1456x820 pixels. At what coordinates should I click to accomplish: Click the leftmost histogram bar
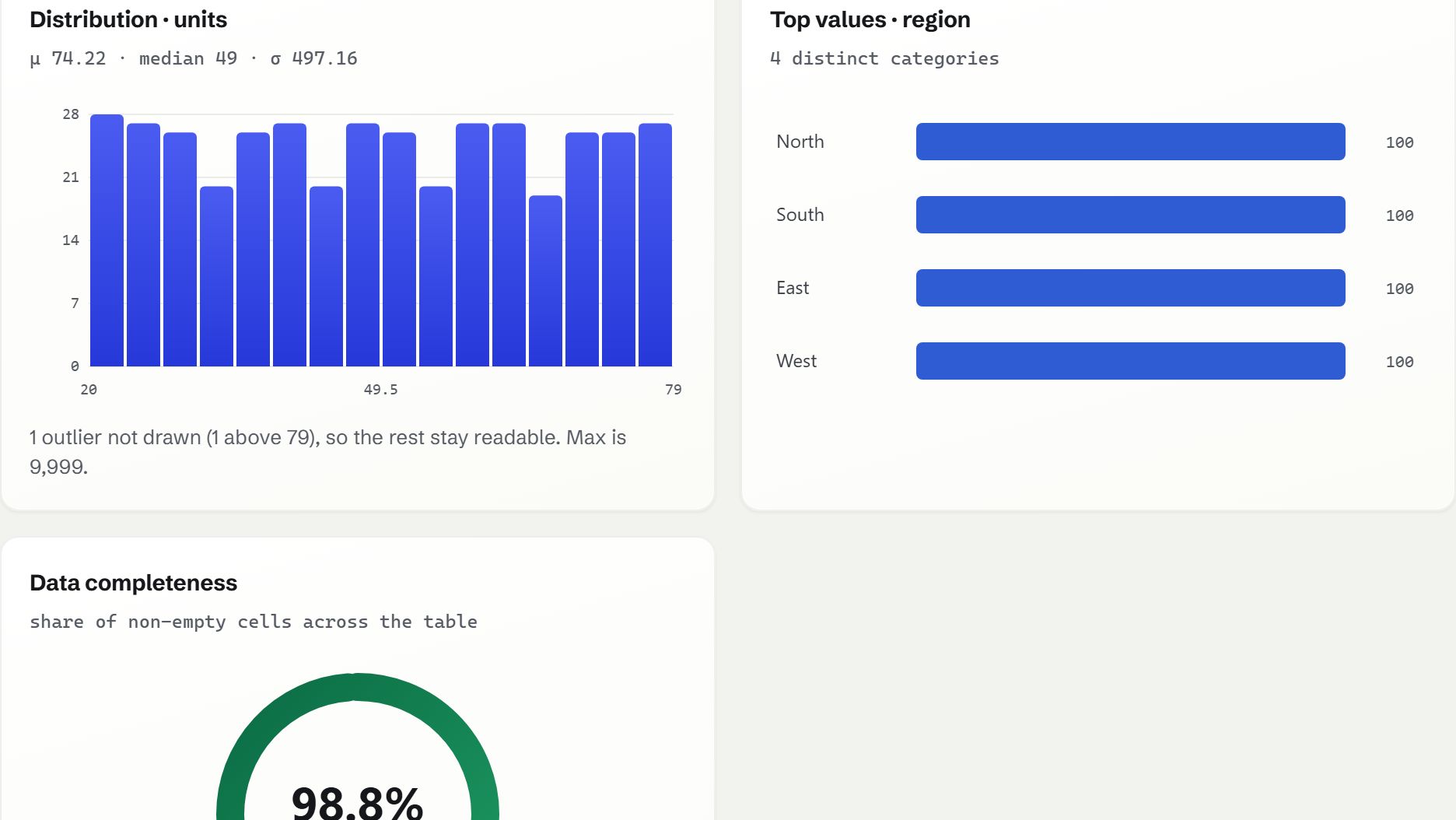(x=107, y=240)
